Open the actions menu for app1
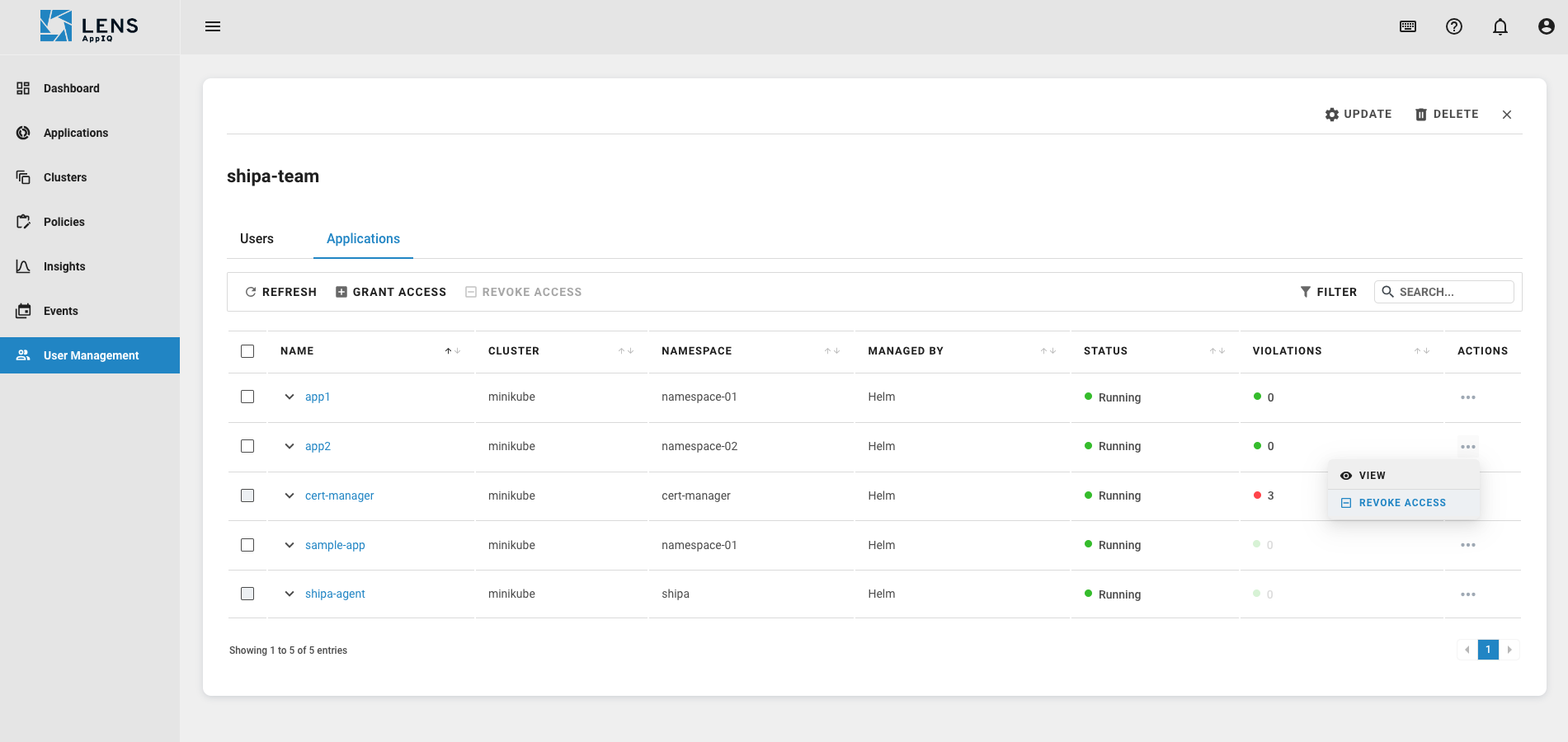 click(x=1468, y=397)
